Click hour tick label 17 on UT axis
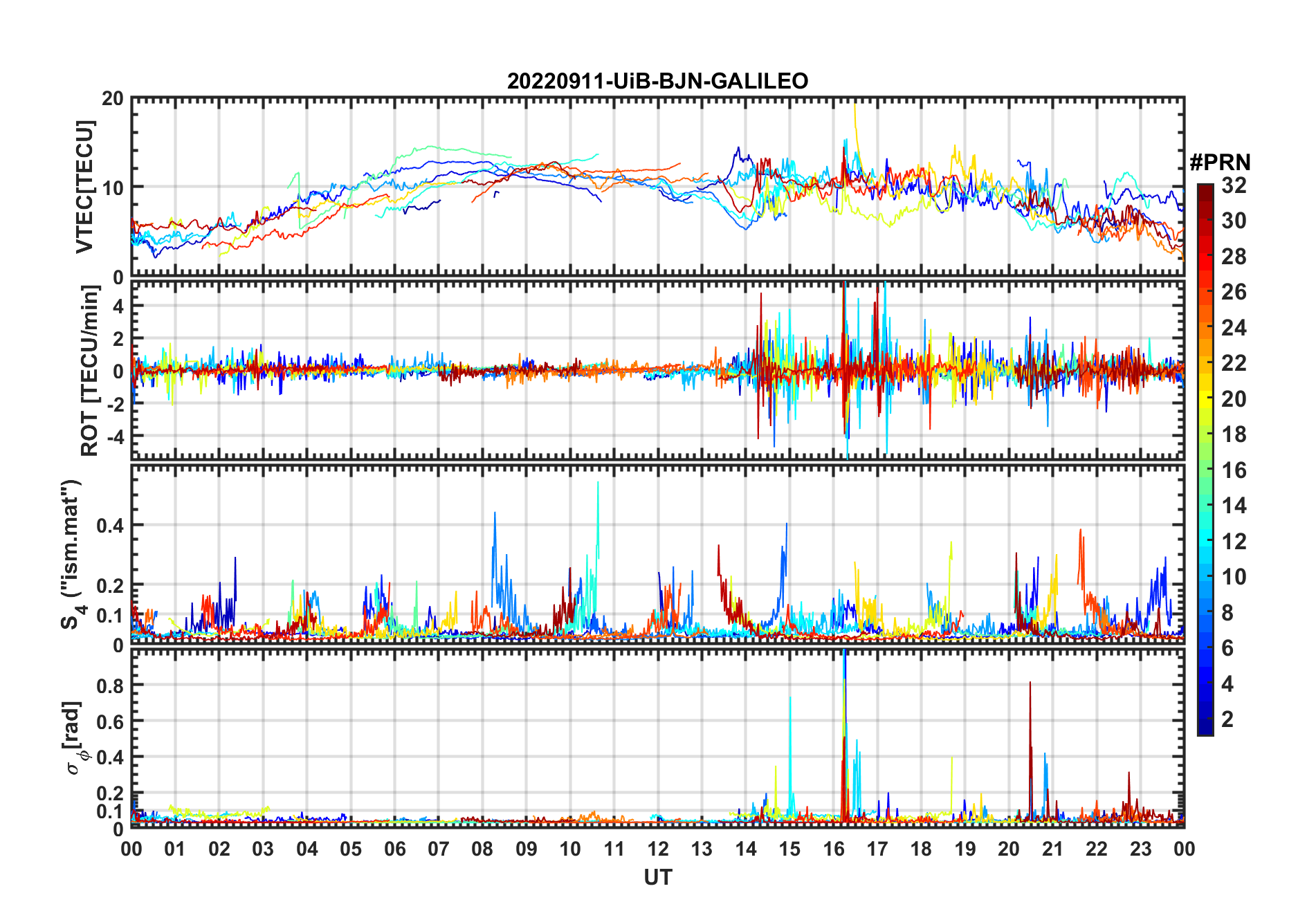 877,849
